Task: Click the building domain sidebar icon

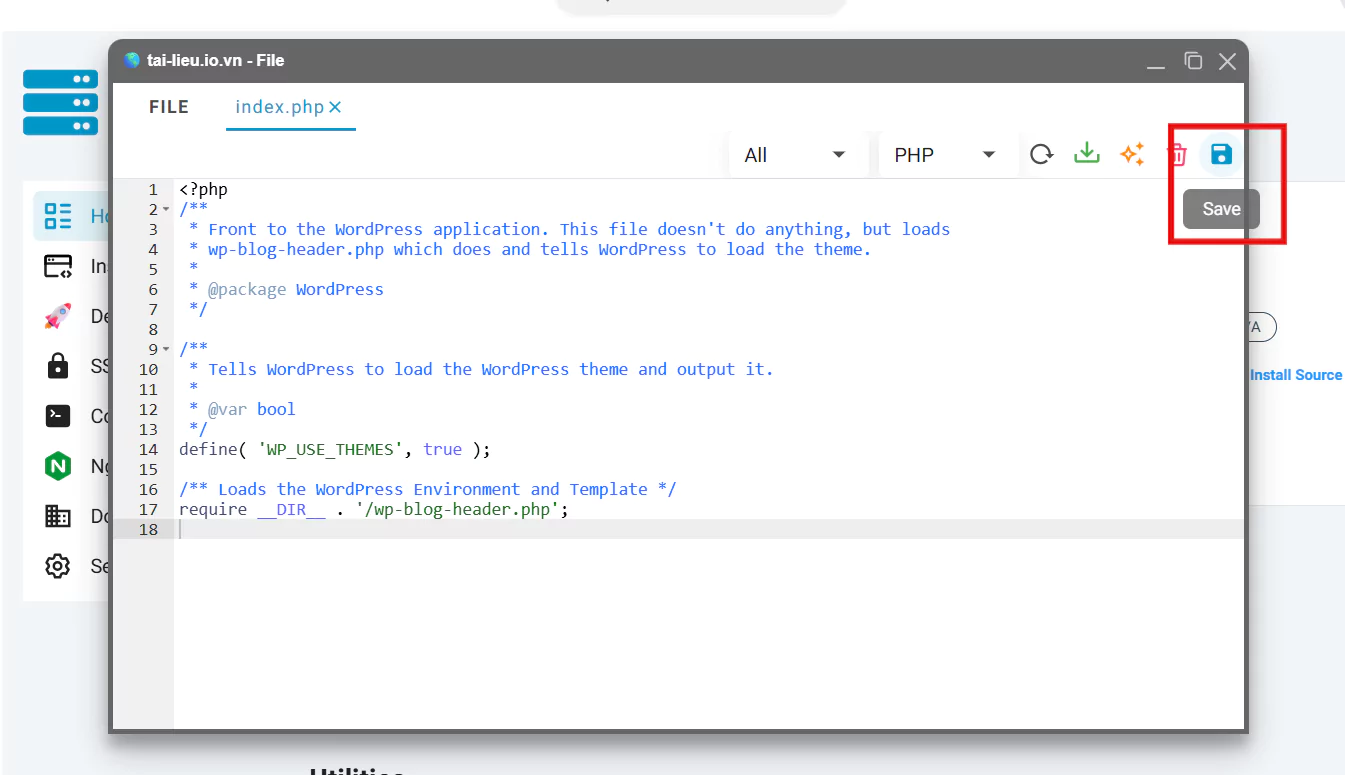Action: pyautogui.click(x=58, y=516)
